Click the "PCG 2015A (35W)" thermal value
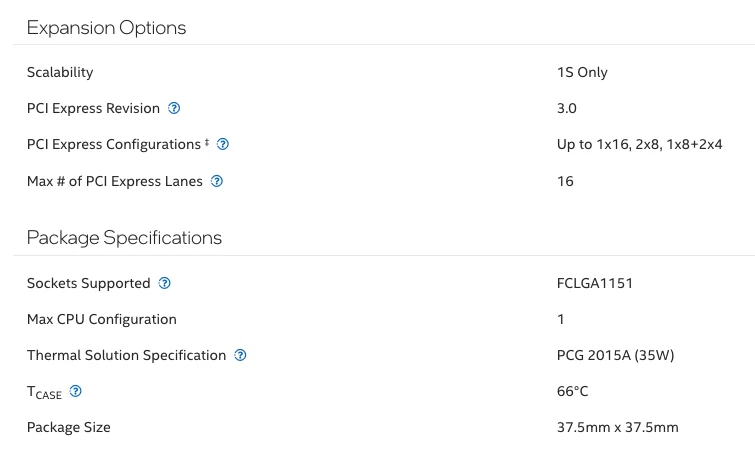The height and width of the screenshot is (465, 755). (618, 355)
